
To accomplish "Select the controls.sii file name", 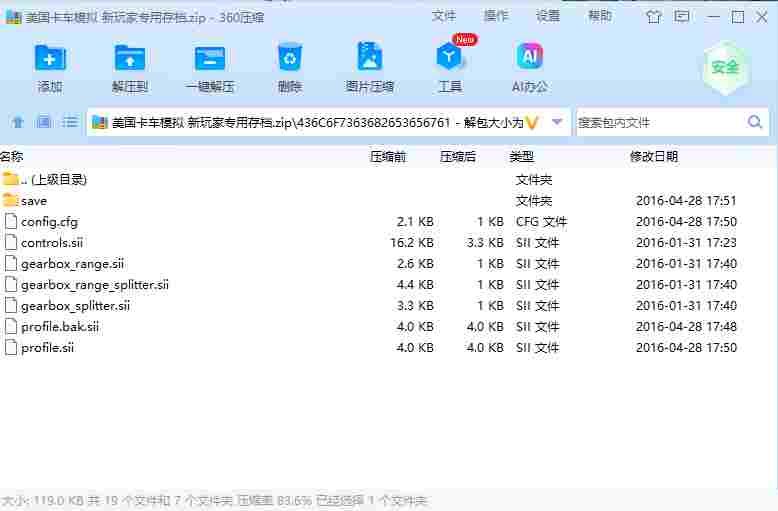I will (52, 243).
